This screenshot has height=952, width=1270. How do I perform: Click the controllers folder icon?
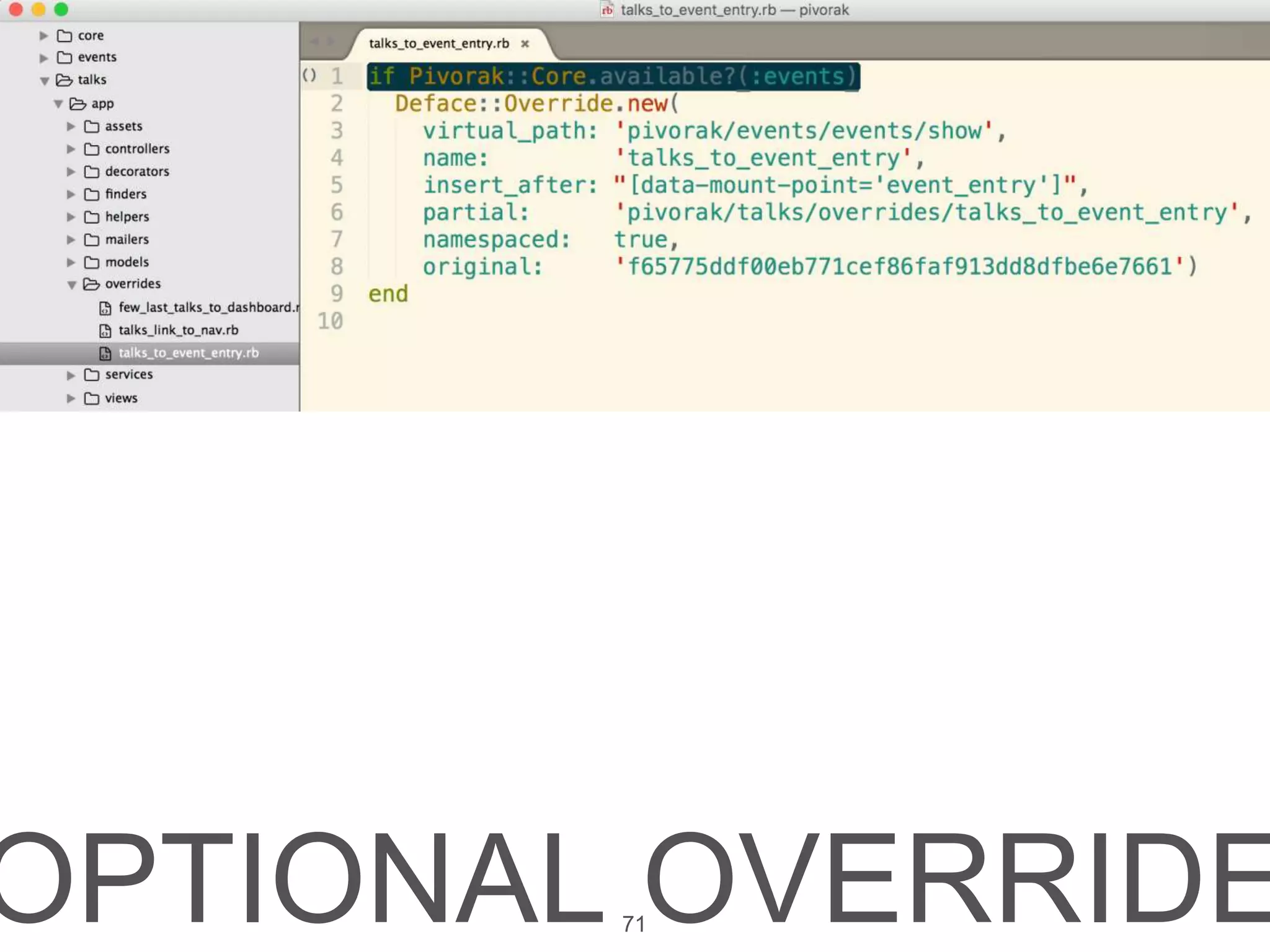[92, 149]
